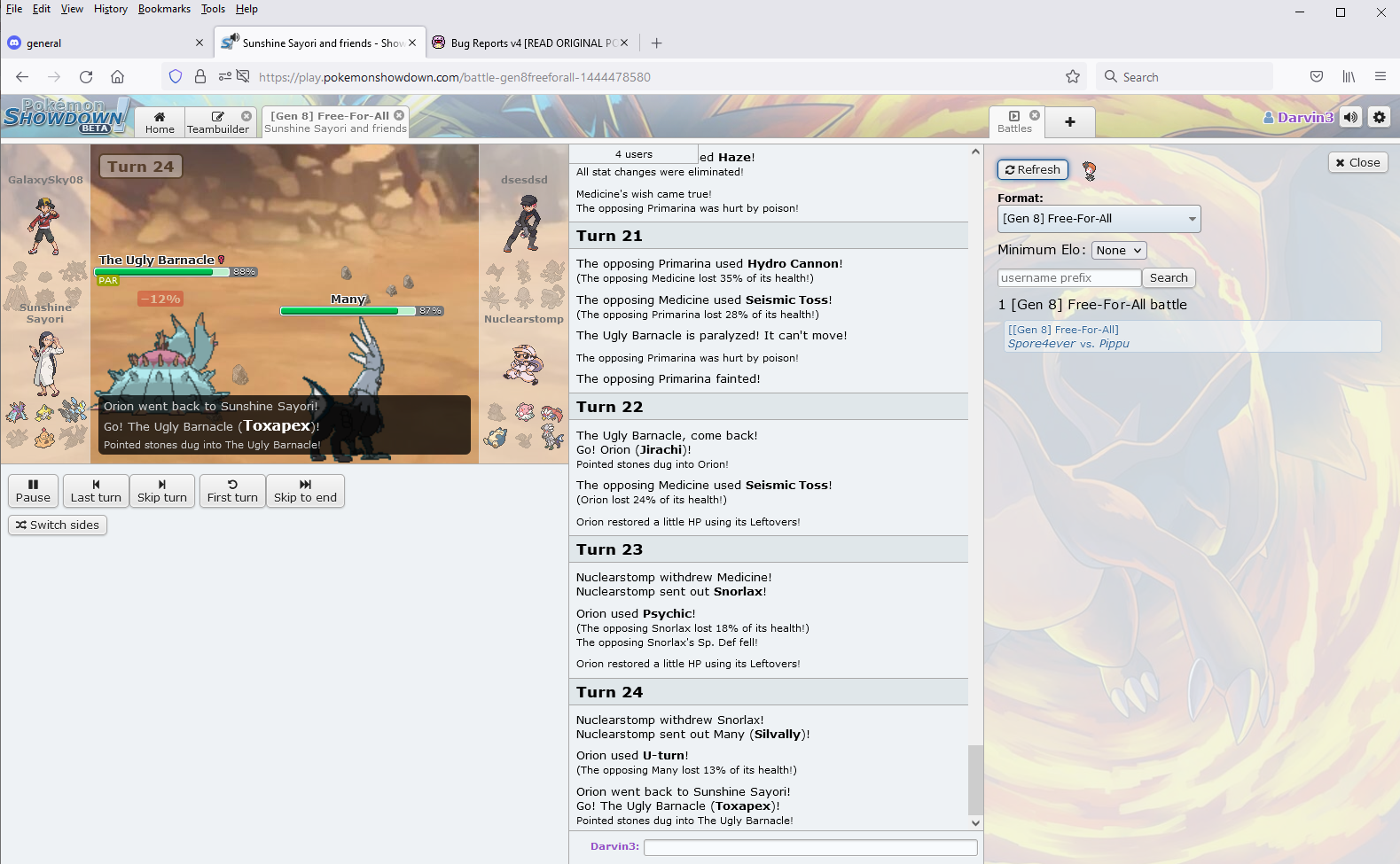Click the Pokémon Showdown logo
Screen dimensions: 1400x864
click(65, 116)
